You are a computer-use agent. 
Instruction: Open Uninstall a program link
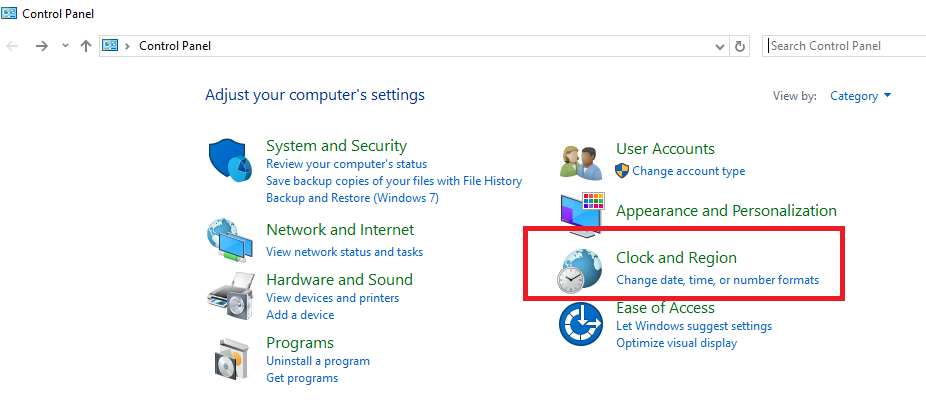[x=318, y=361]
